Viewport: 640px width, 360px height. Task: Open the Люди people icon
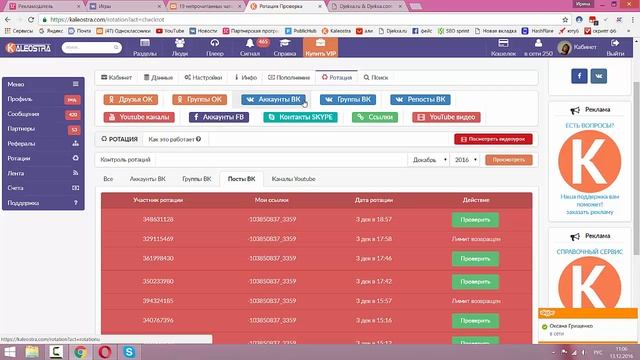point(180,47)
